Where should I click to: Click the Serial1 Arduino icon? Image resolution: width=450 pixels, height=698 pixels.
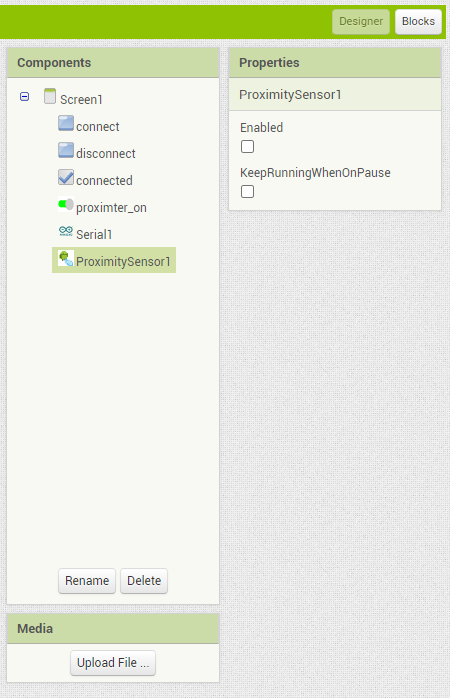click(x=66, y=231)
